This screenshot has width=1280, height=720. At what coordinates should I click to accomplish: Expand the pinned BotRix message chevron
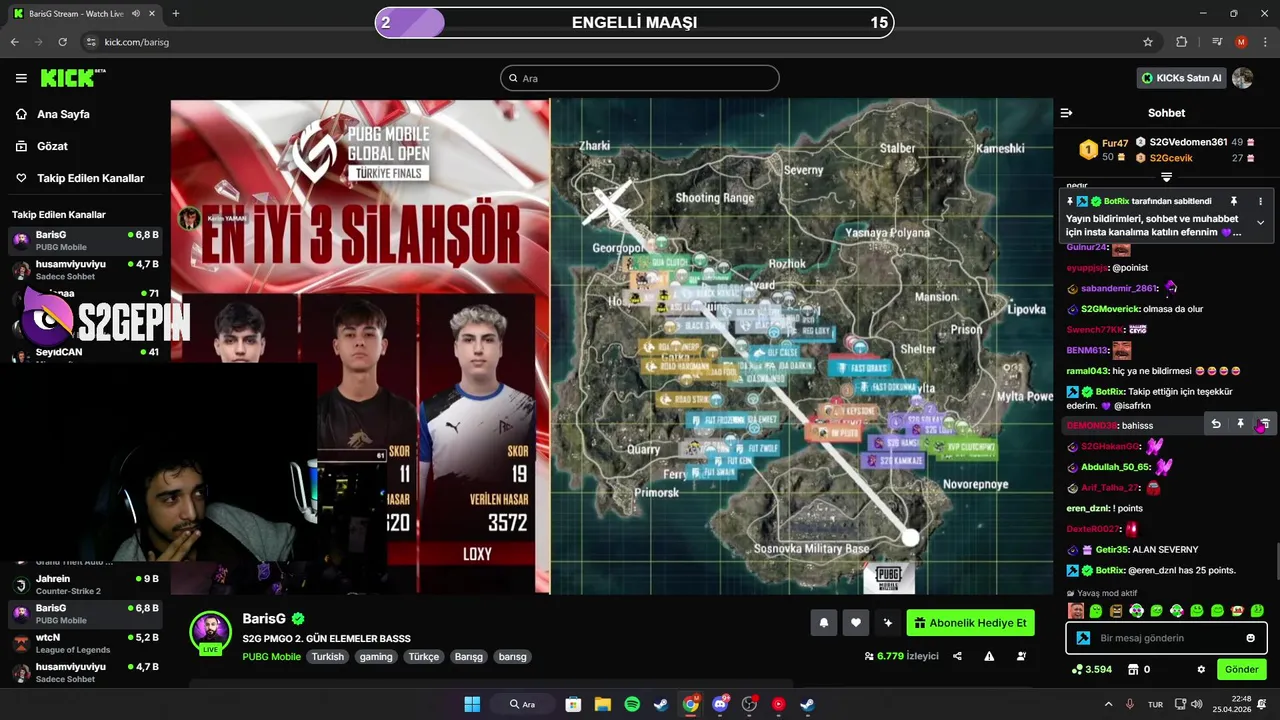[x=1260, y=222]
